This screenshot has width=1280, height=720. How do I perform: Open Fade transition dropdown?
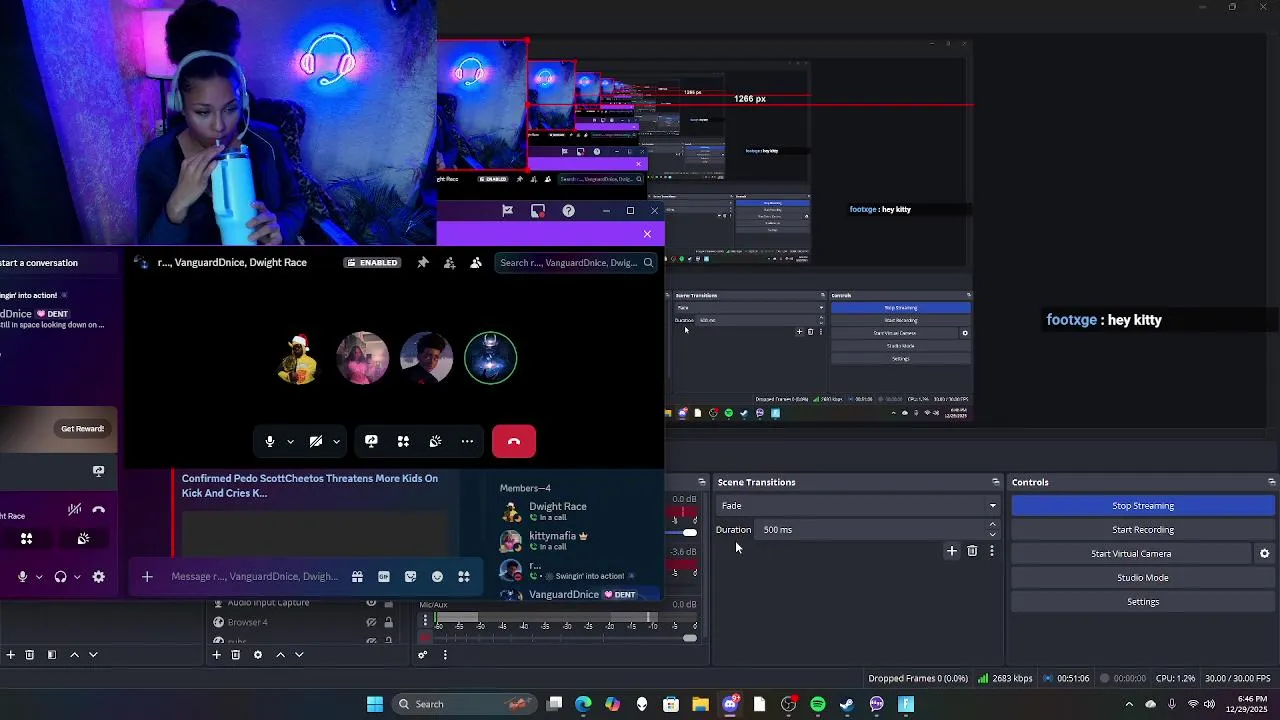click(x=858, y=506)
